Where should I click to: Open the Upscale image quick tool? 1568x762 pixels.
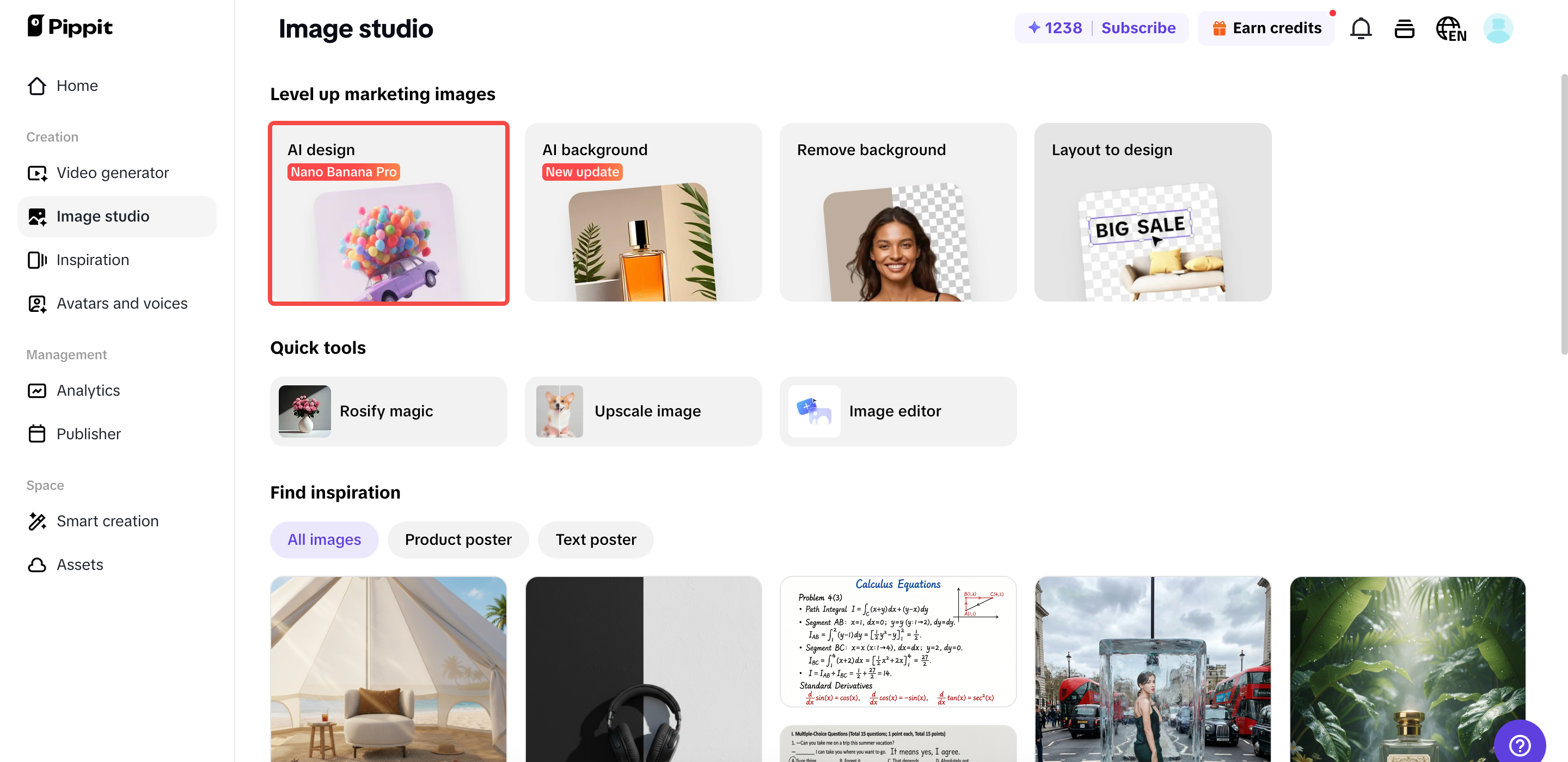(643, 411)
